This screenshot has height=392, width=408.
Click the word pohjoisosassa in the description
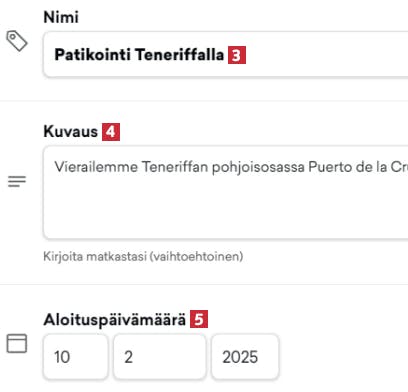tap(258, 167)
